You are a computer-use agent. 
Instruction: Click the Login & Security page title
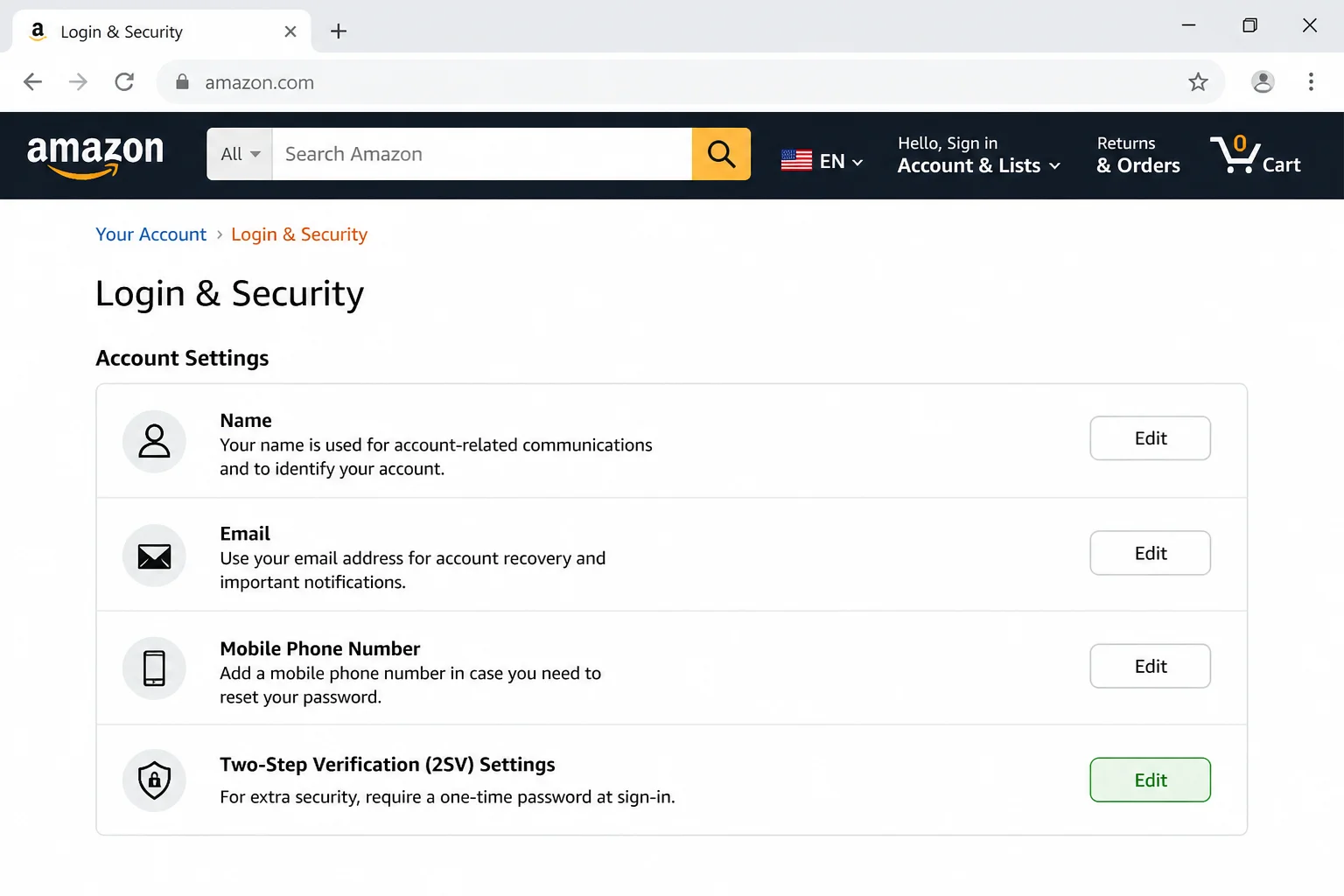coord(229,294)
